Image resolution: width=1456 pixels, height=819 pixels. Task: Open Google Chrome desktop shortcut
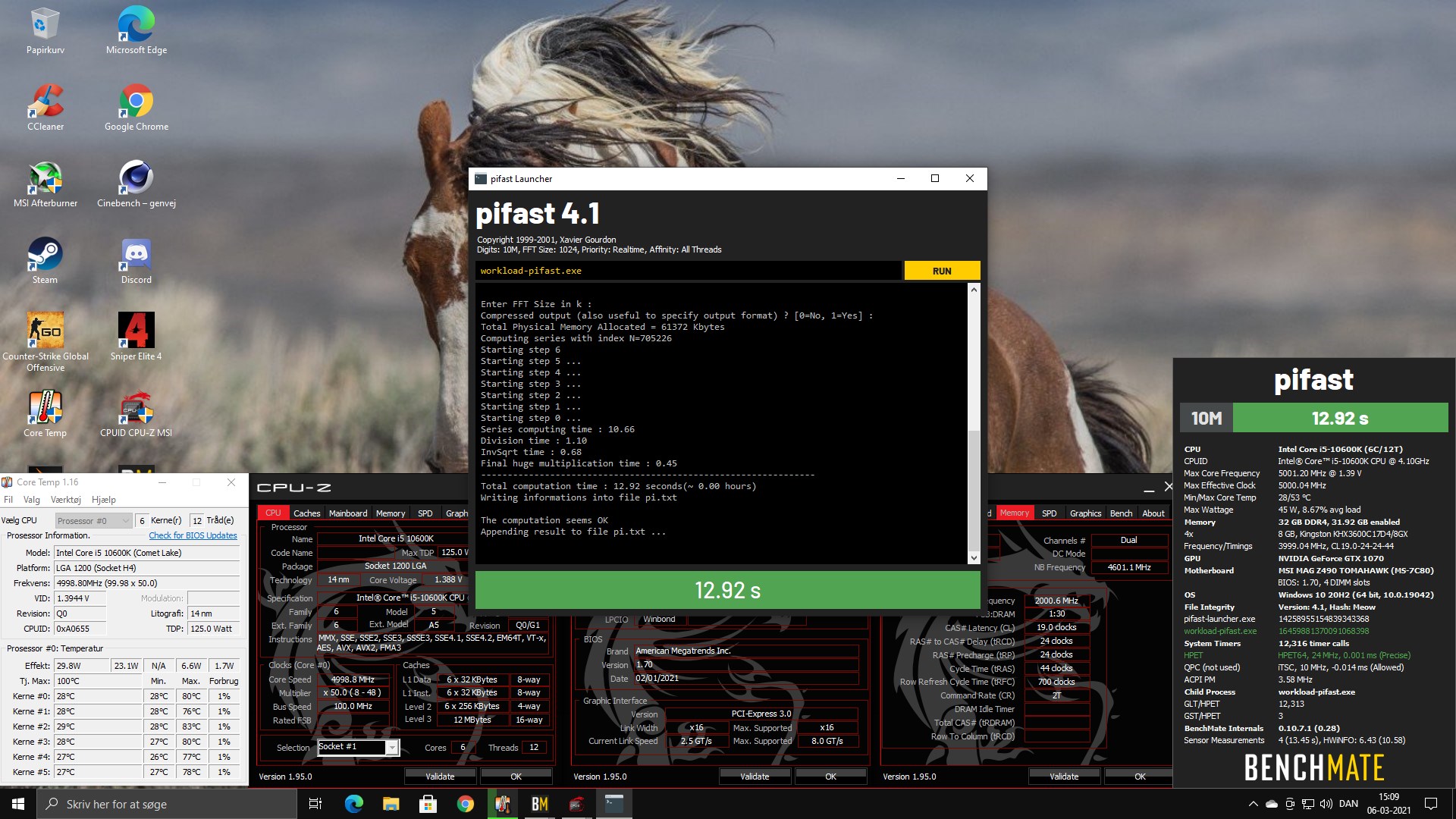(136, 108)
